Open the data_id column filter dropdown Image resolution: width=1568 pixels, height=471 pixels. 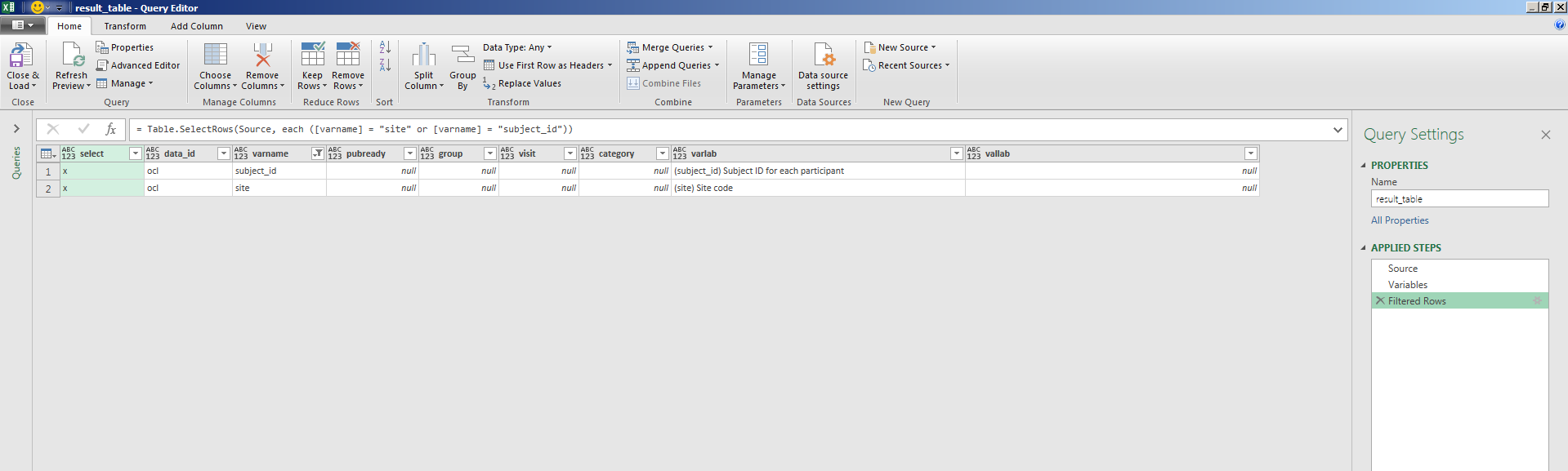(x=223, y=153)
